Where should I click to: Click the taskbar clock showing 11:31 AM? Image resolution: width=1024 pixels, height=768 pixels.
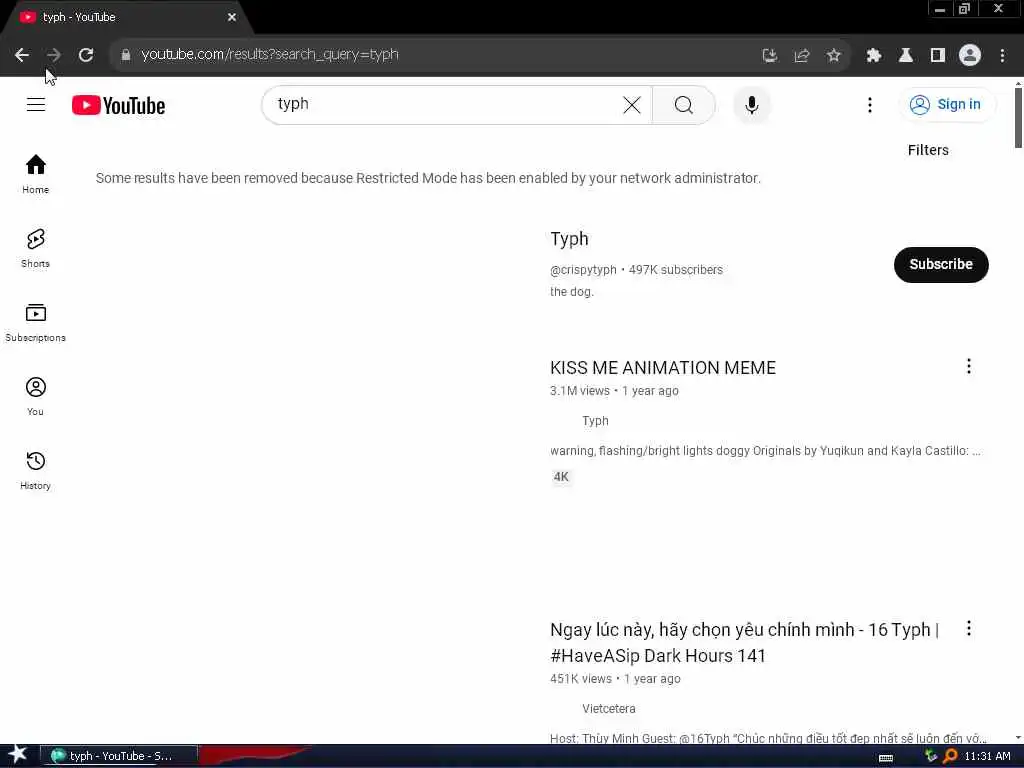(x=987, y=756)
